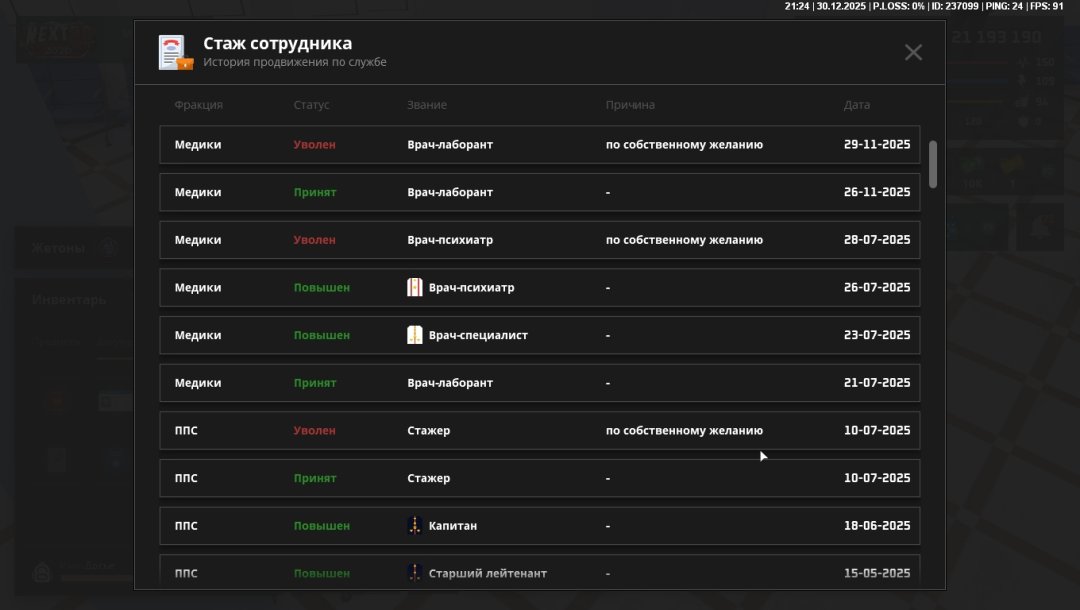Image resolution: width=1080 pixels, height=610 pixels.
Task: Click the Врач-специалист rank badge icon
Action: (x=415, y=335)
